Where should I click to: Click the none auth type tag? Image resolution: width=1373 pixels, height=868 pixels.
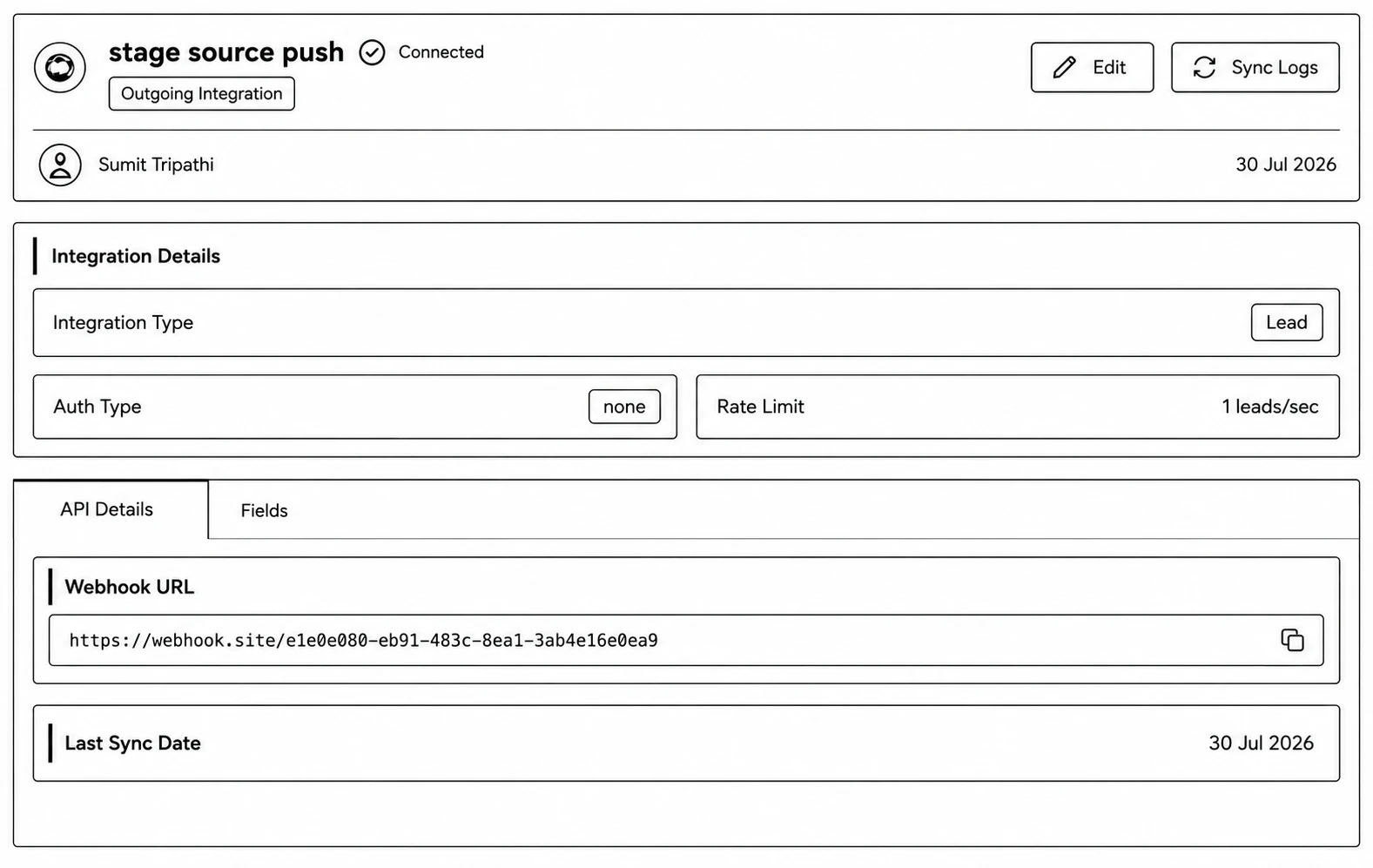pos(624,407)
